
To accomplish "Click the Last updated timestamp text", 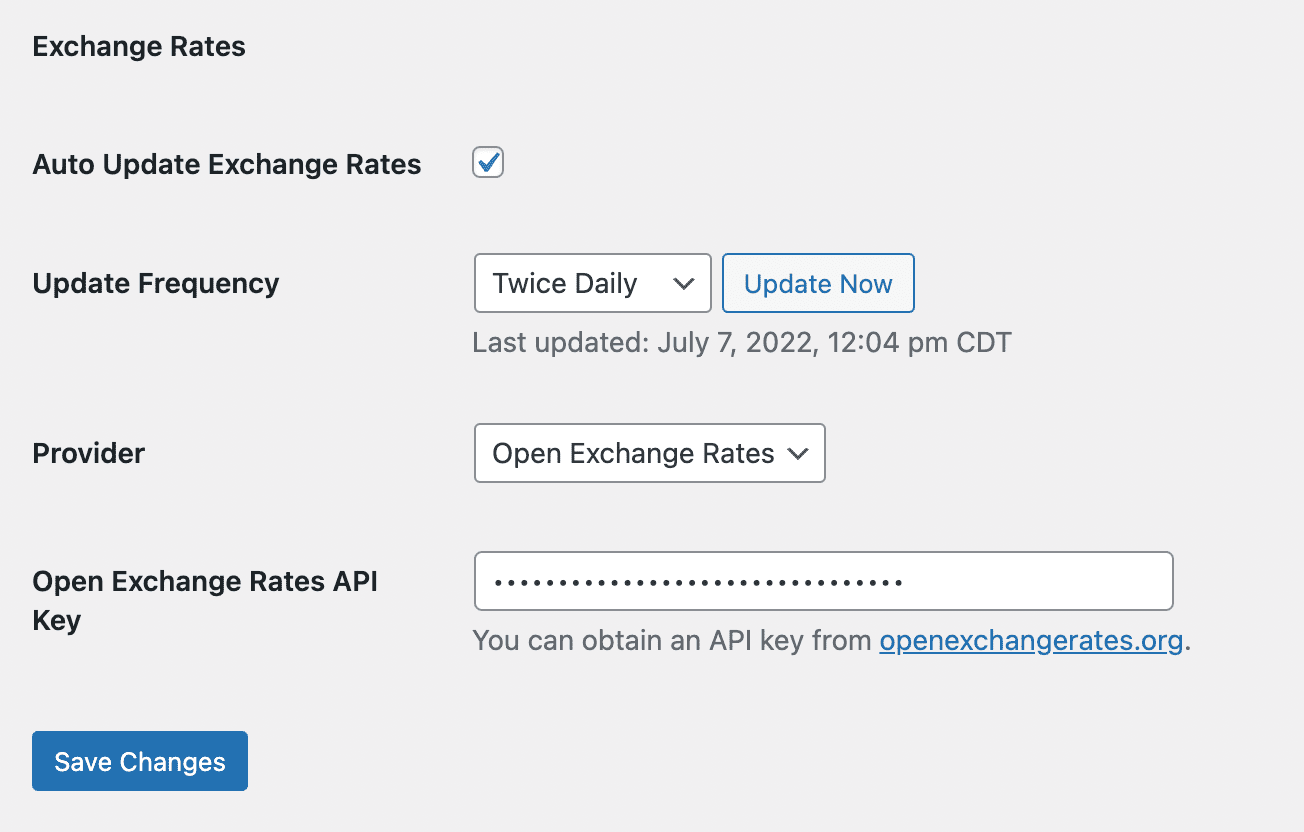I will 741,342.
